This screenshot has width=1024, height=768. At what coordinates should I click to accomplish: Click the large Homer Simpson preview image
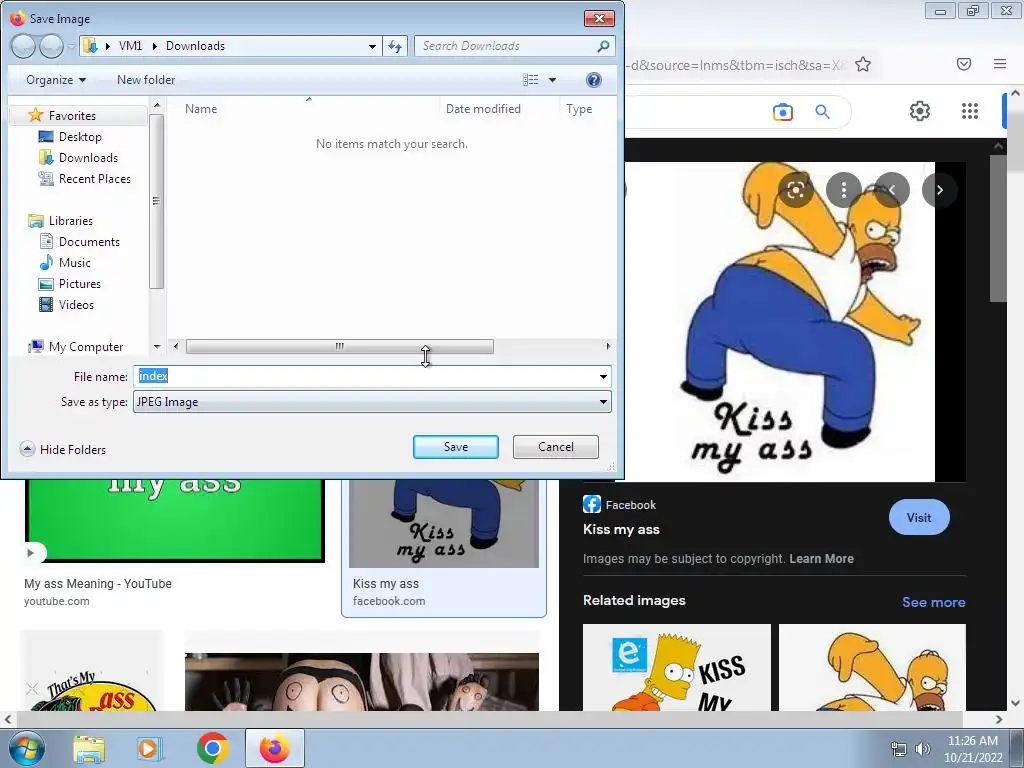(x=780, y=322)
